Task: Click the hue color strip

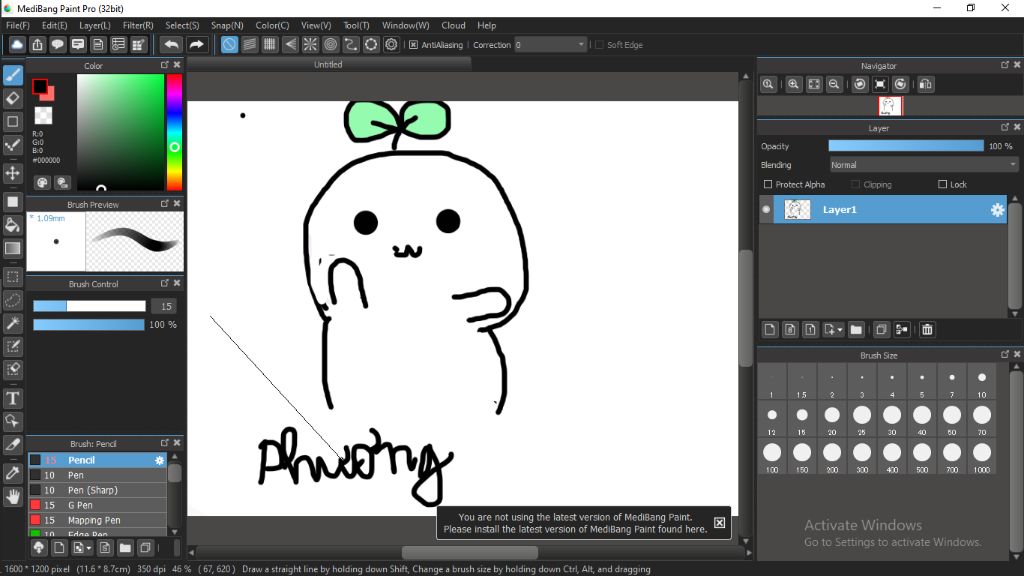Action: [174, 132]
